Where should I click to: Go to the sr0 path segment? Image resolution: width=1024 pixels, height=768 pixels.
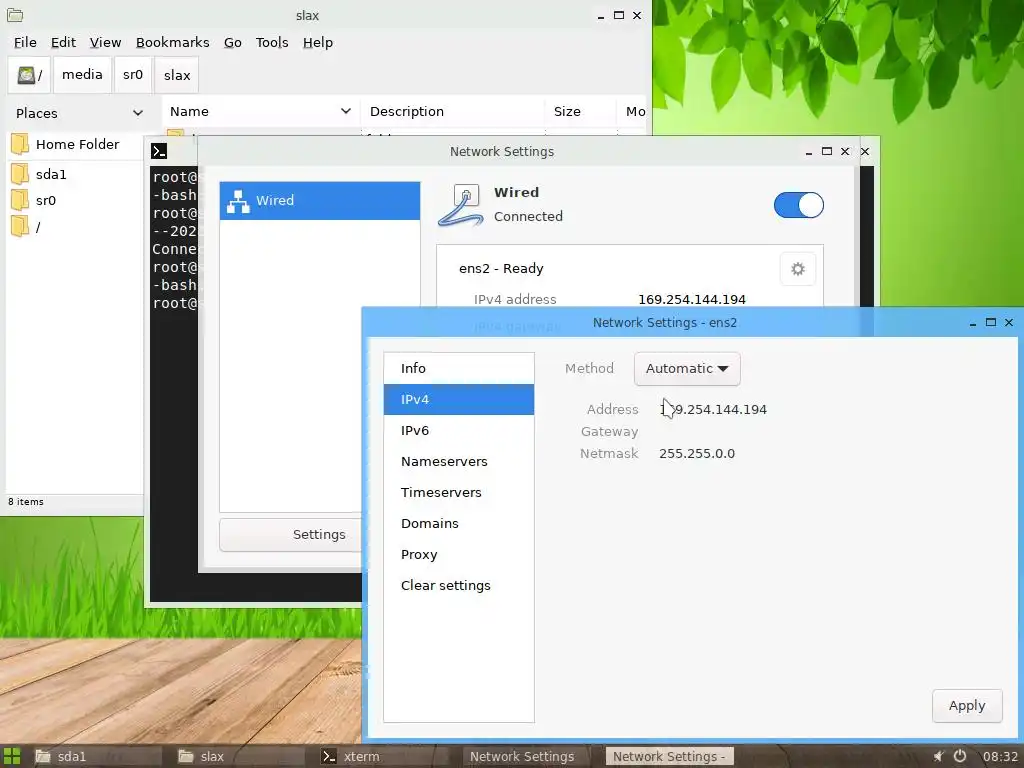[x=133, y=75]
